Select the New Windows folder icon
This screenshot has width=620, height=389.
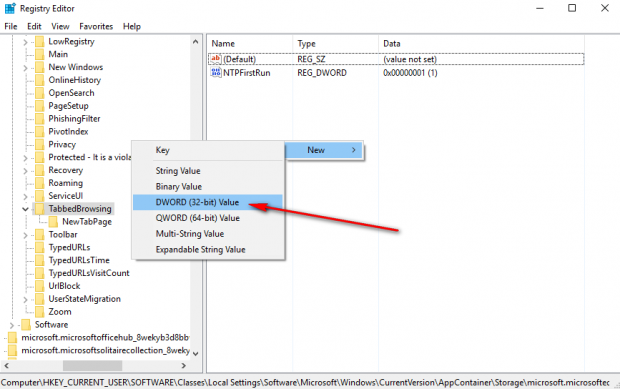(x=40, y=67)
